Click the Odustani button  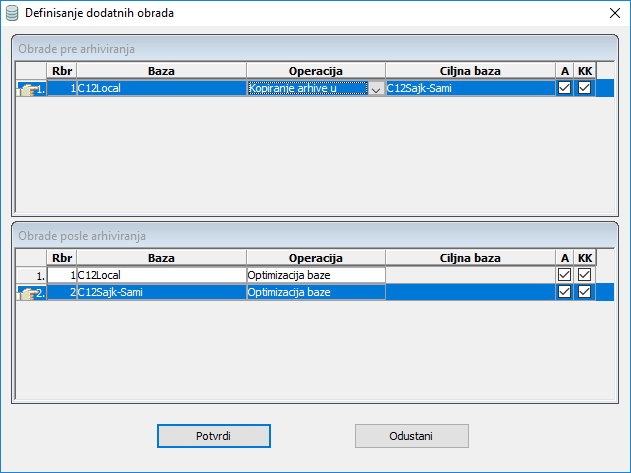[412, 436]
